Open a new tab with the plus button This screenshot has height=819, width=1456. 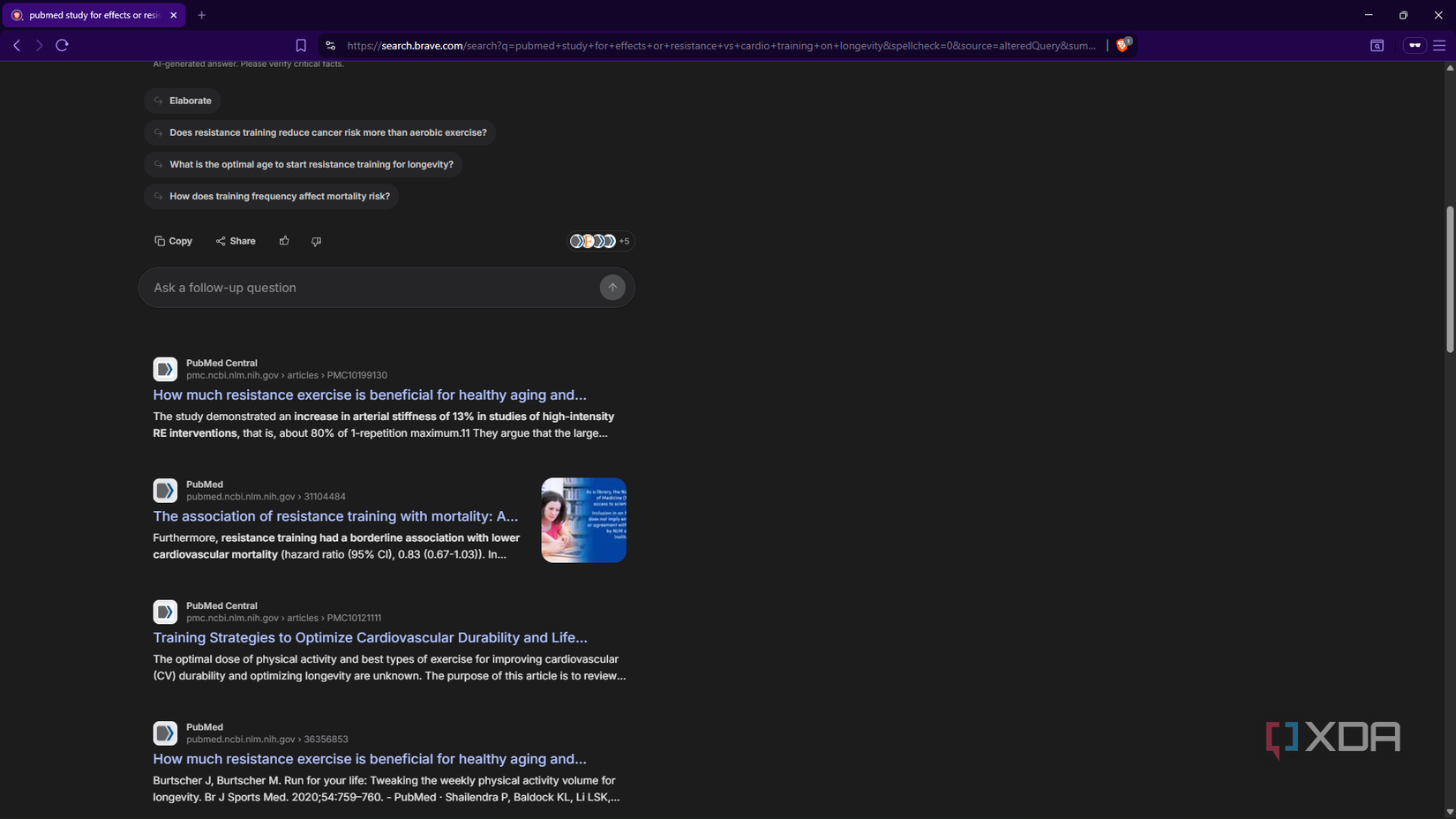[201, 15]
